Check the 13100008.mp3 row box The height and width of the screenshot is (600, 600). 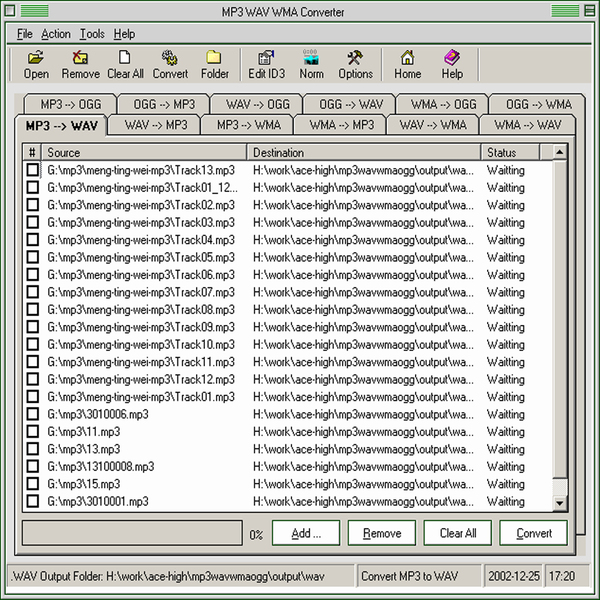click(x=33, y=466)
